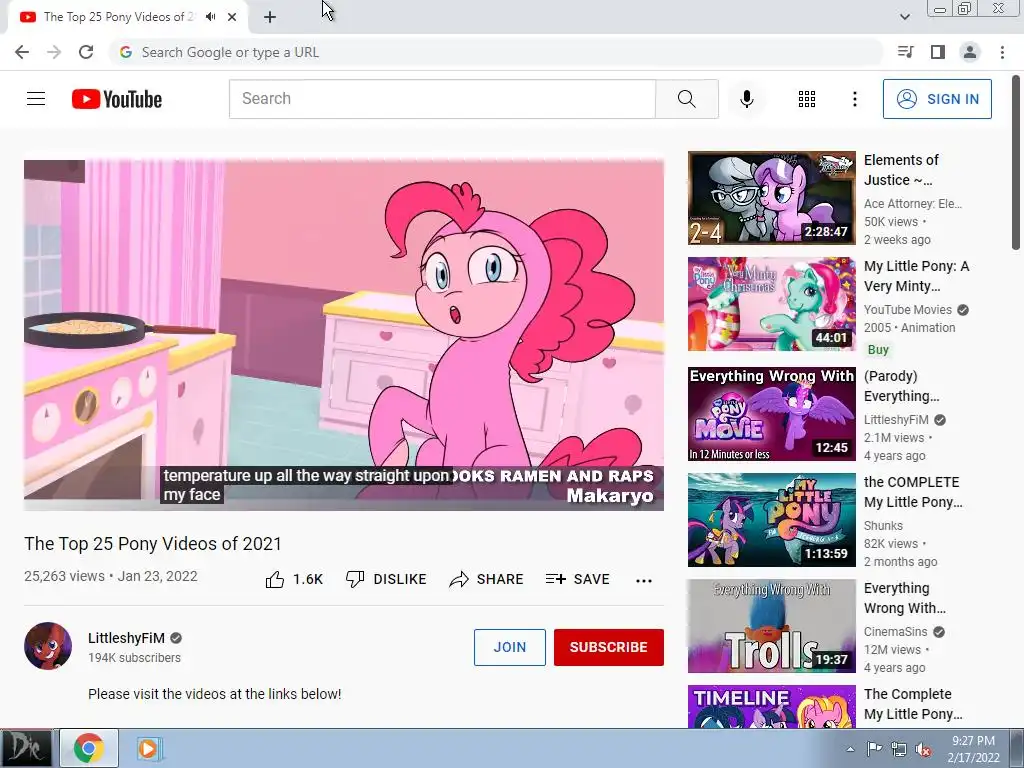1024x768 pixels.
Task: Start voice search with microphone icon
Action: (x=746, y=99)
